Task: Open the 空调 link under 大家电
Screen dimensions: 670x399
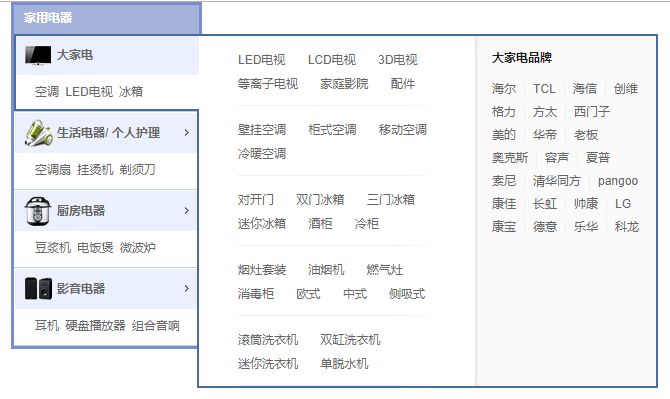Action: coord(47,91)
